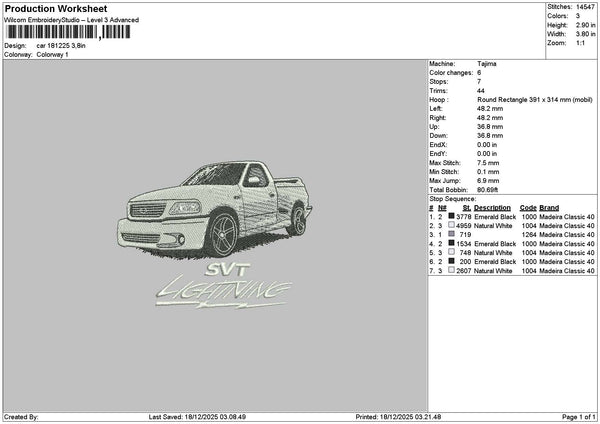Click the Emerald Black swatch beside stitch count 200
Image resolution: width=600 pixels, height=424 pixels.
452,261
